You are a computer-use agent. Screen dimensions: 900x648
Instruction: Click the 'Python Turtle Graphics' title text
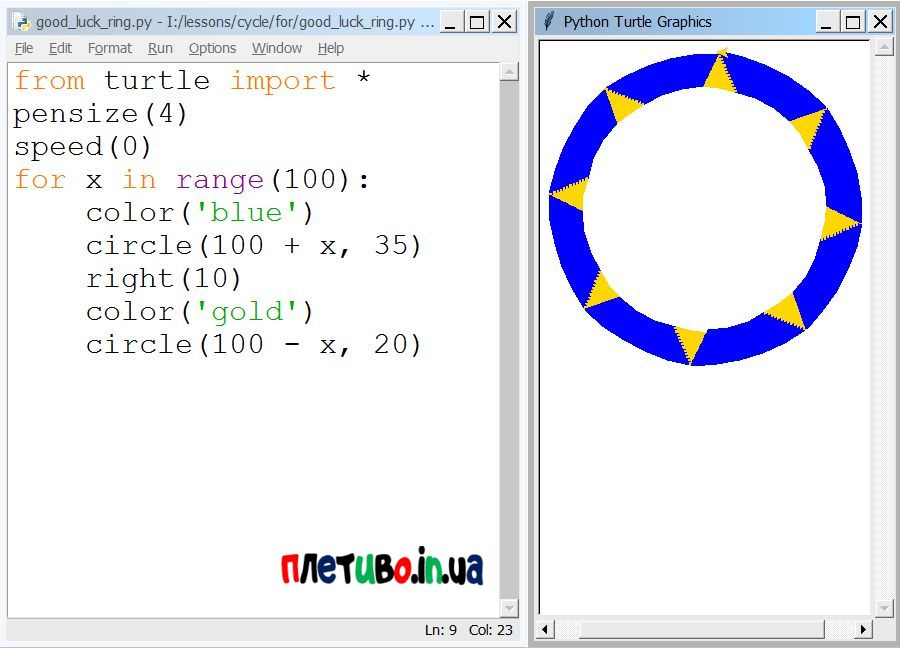tap(637, 22)
